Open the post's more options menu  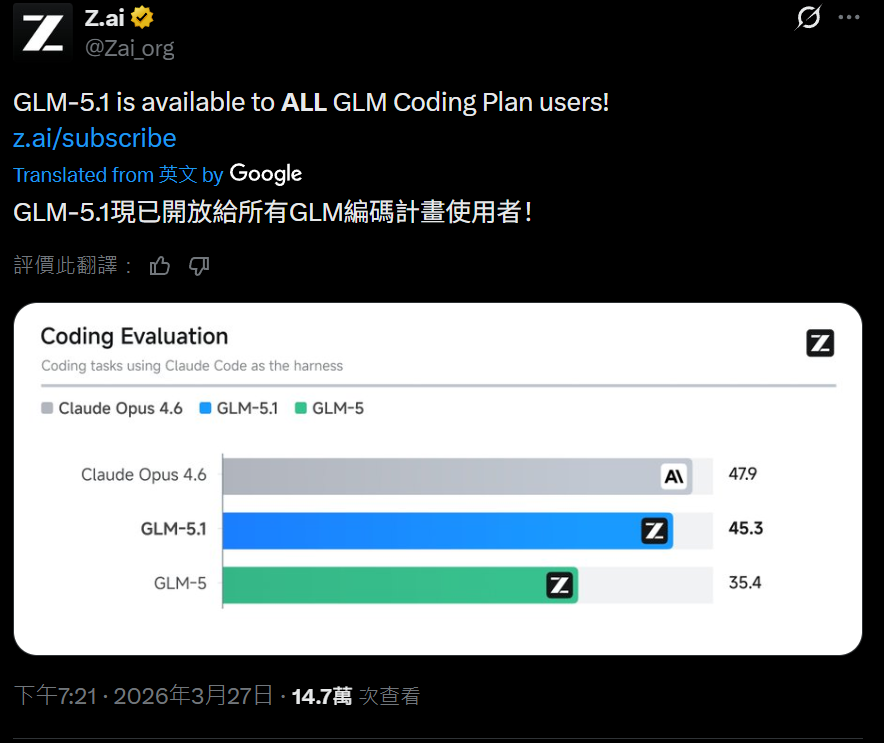click(x=851, y=17)
